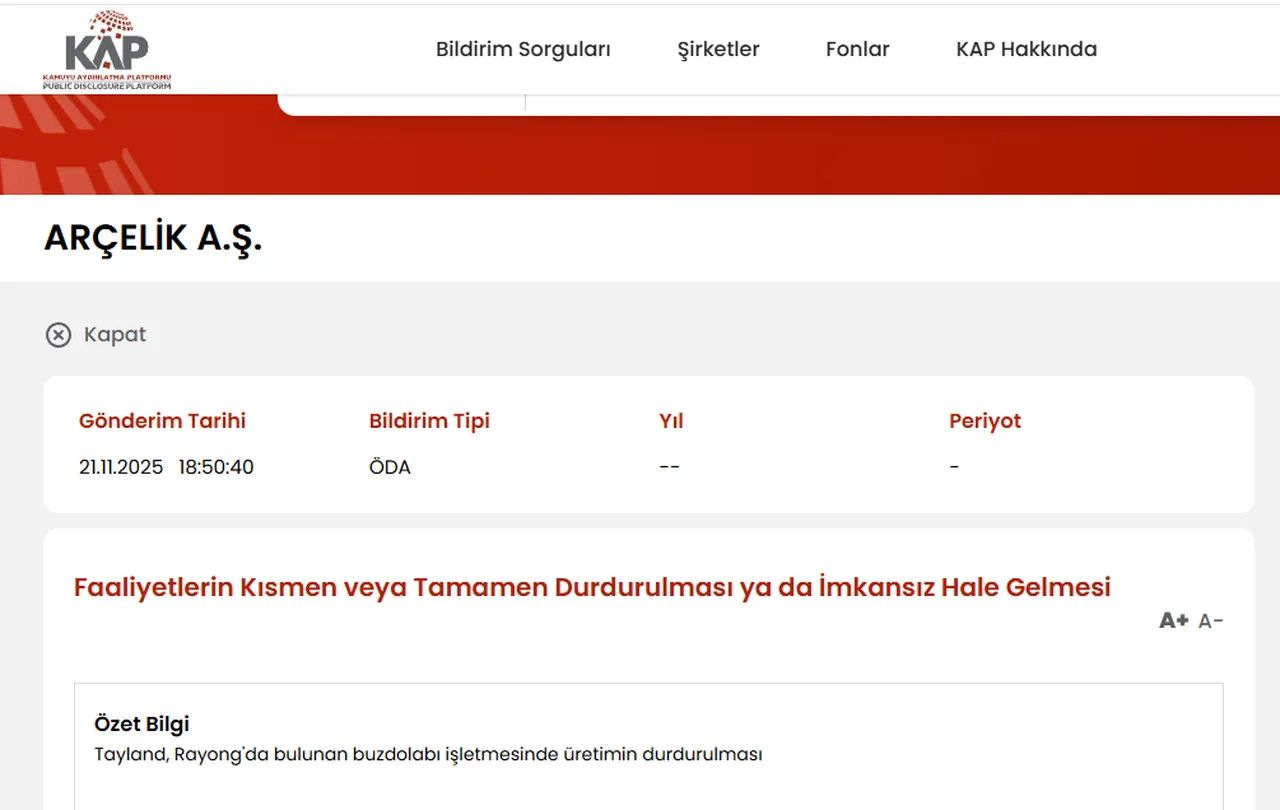
Task: Open the Fonlar menu
Action: click(857, 48)
